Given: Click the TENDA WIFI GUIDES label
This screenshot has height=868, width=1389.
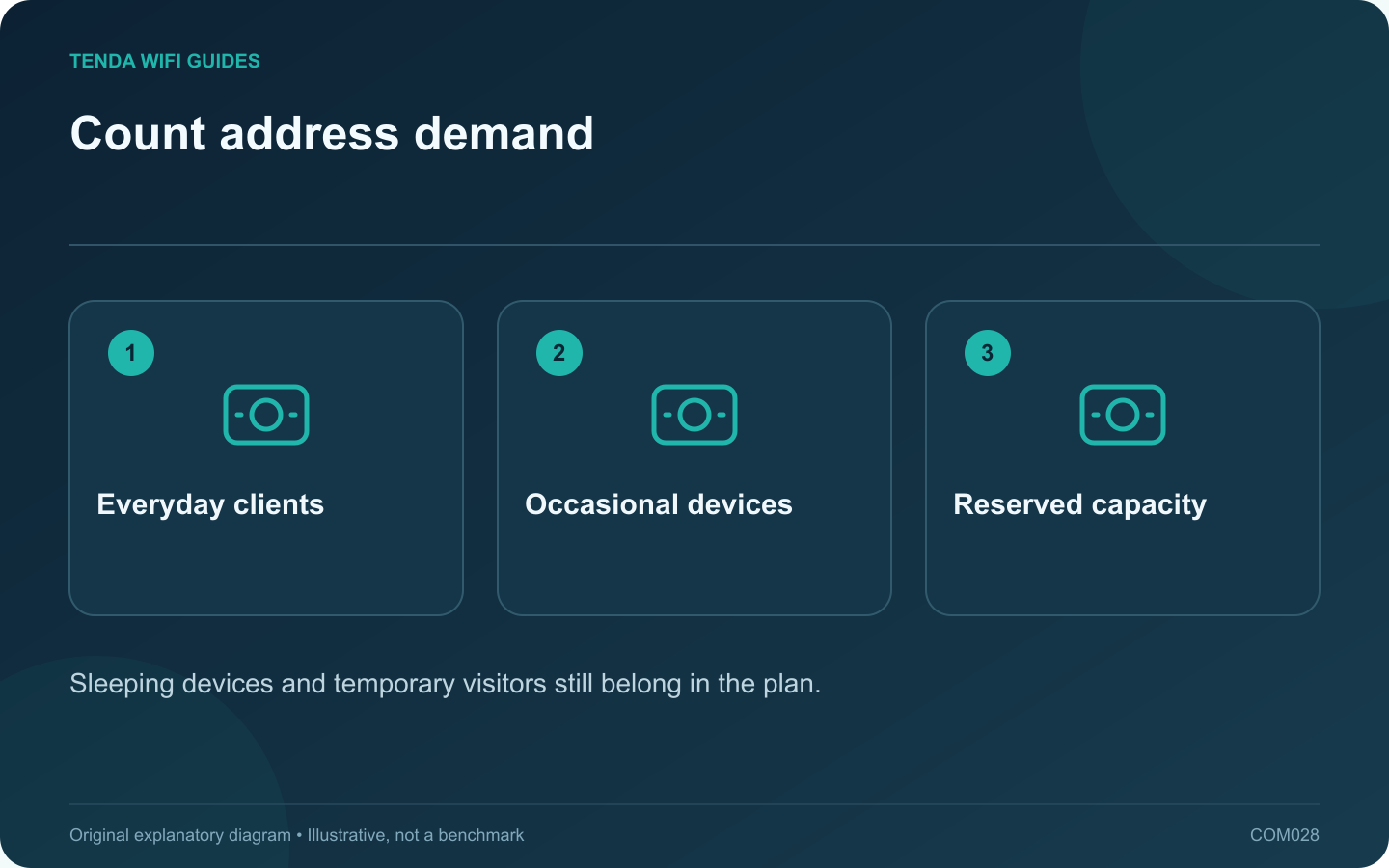Looking at the screenshot, I should pos(165,61).
